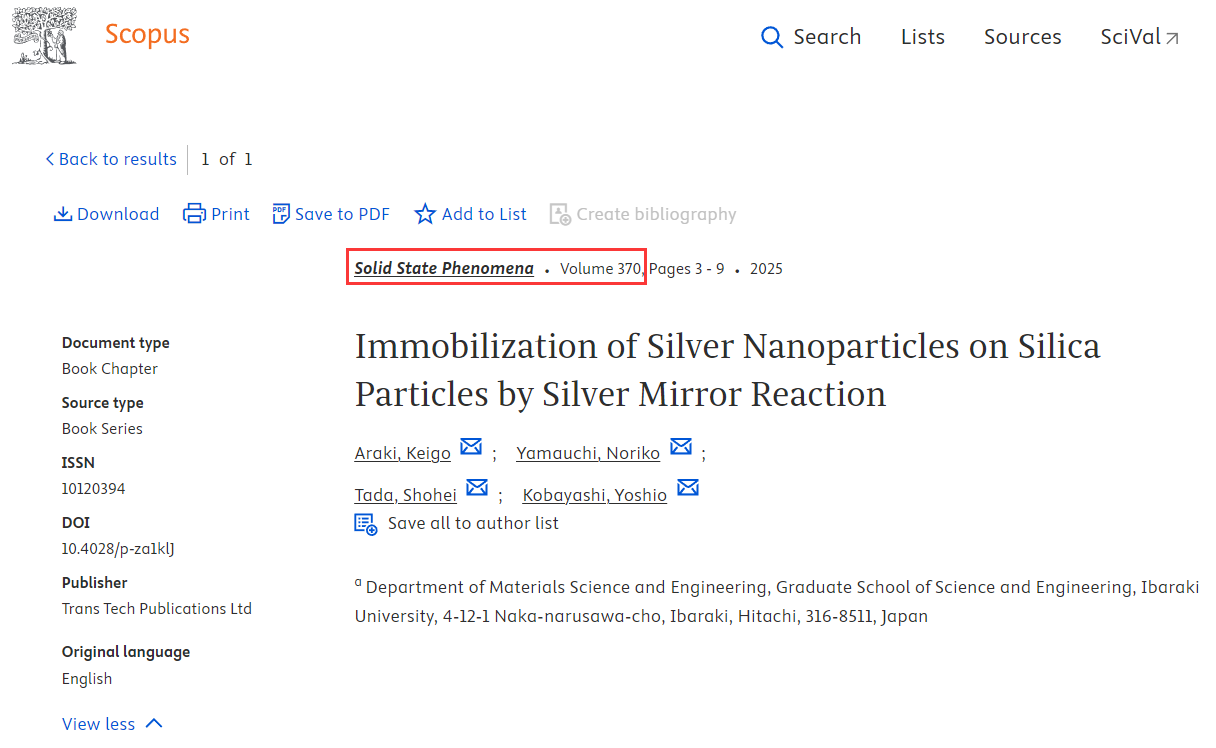Open the Solid State Phenomena source link
Viewport: 1216px width, 748px height.
(x=444, y=268)
